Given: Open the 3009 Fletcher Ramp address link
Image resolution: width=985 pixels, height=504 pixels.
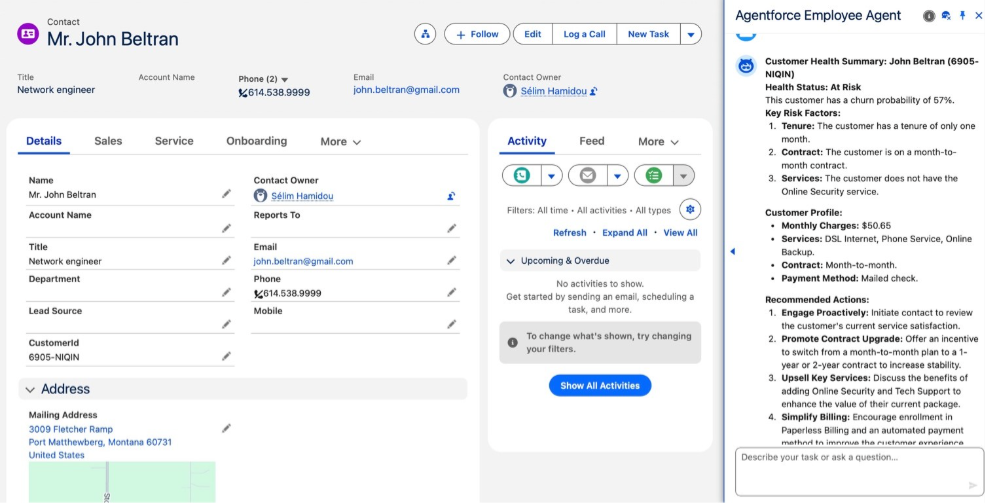Looking at the screenshot, I should tap(71, 429).
